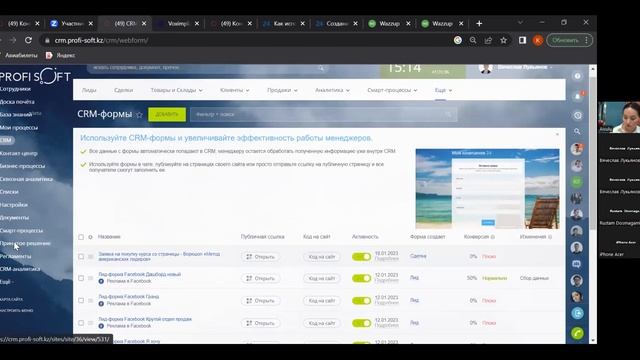
Task: Switch to the Voximplant browser tab
Action: 178,24
